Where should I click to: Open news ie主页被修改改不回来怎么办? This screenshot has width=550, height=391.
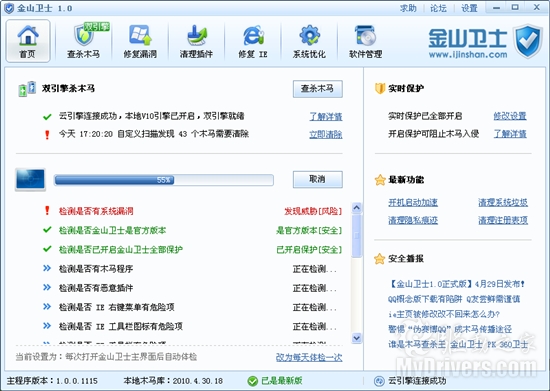pyautogui.click(x=444, y=314)
